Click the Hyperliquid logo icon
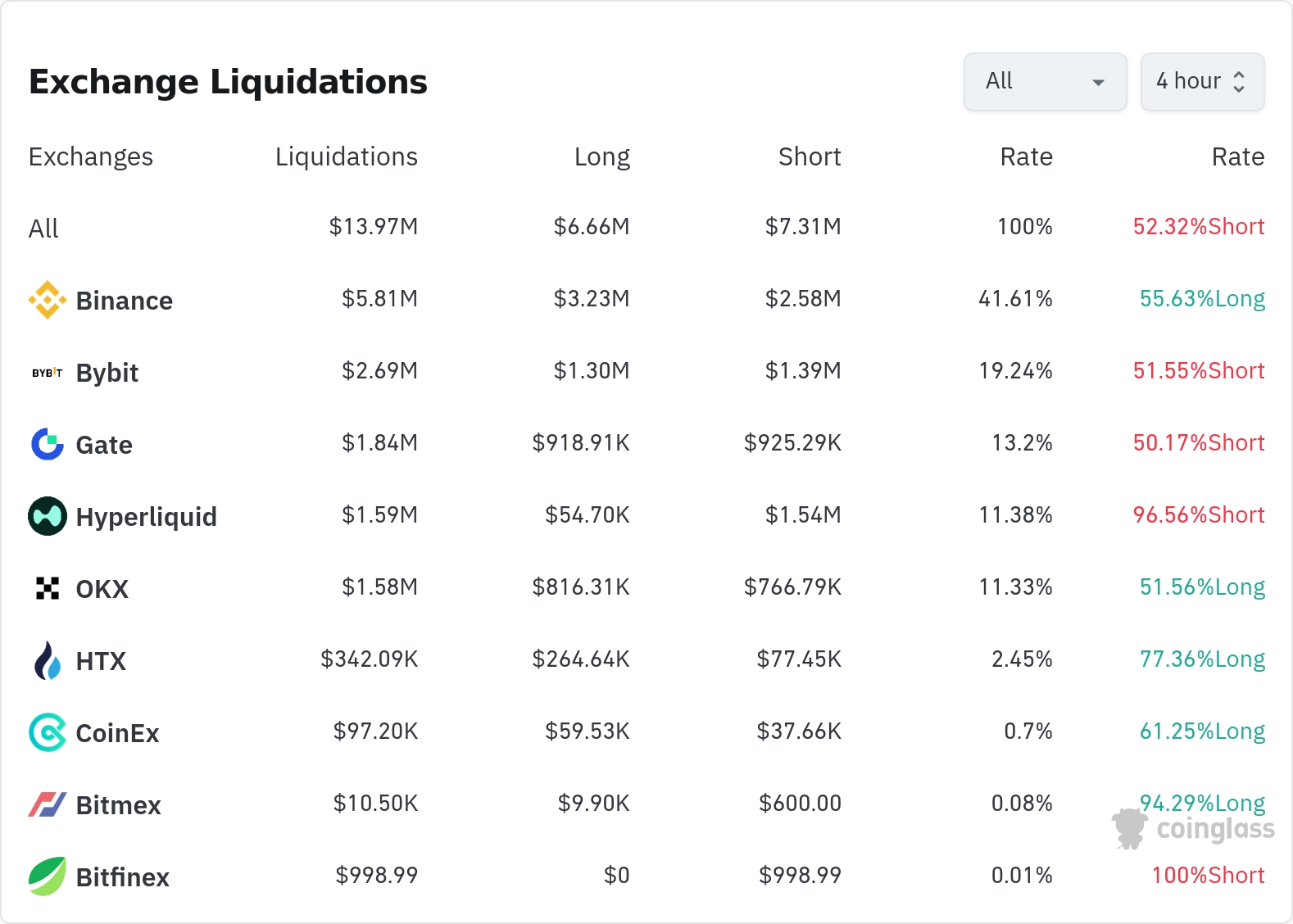 48,516
